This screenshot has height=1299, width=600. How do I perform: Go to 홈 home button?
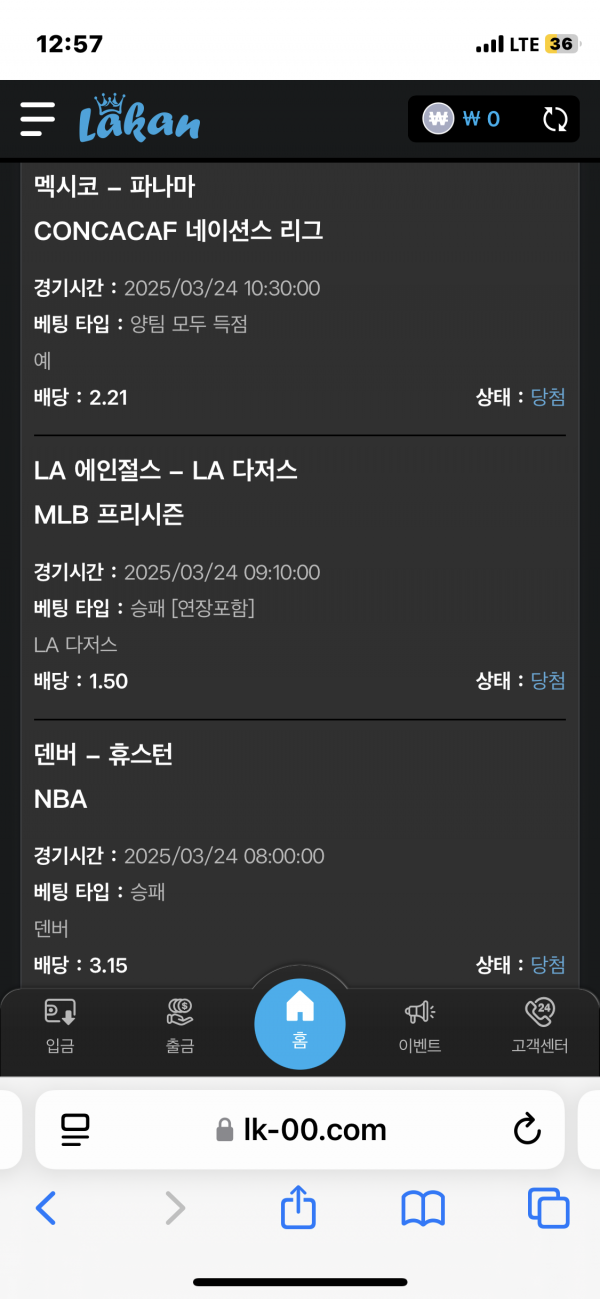pos(300,1024)
